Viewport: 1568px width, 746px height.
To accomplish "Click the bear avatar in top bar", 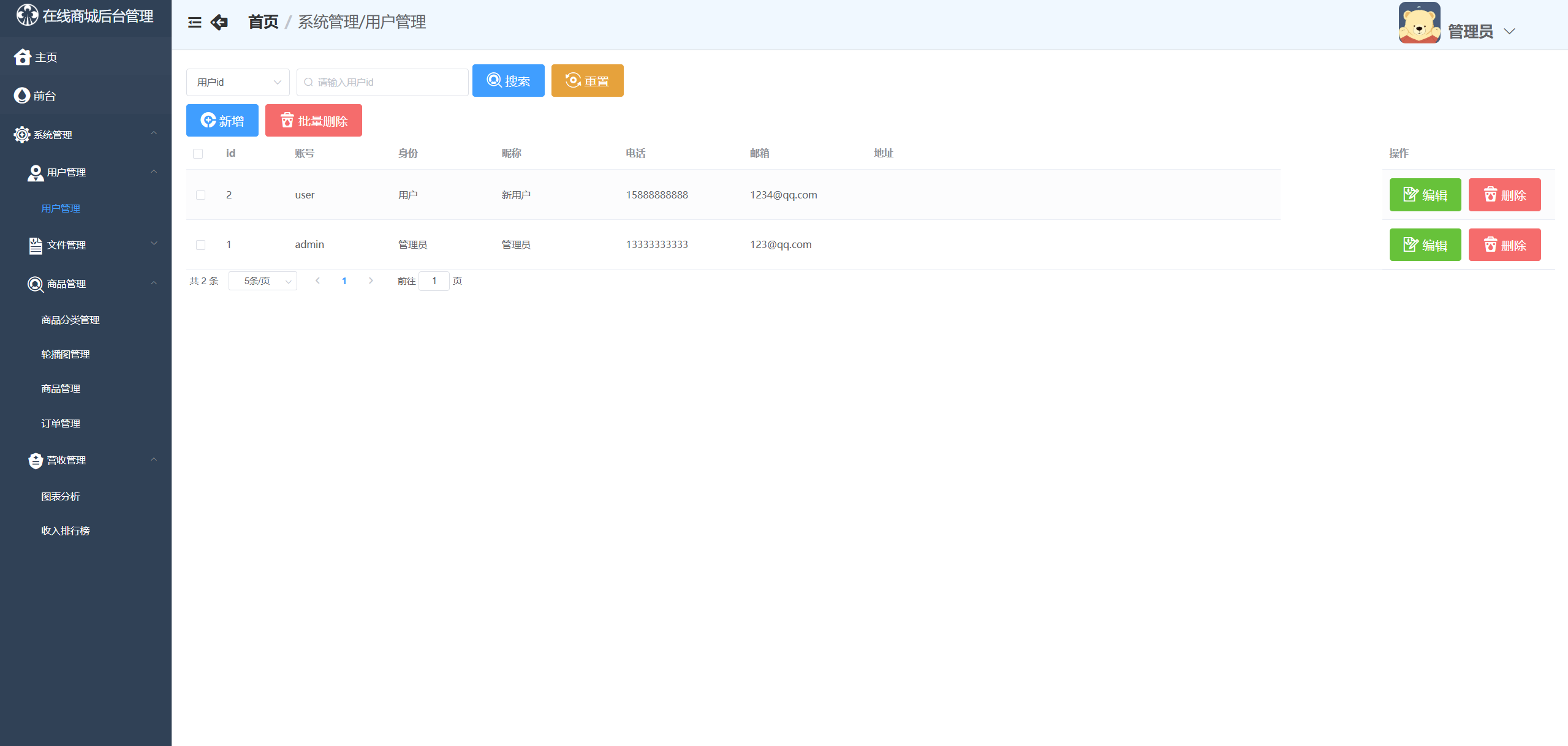I will click(1419, 23).
